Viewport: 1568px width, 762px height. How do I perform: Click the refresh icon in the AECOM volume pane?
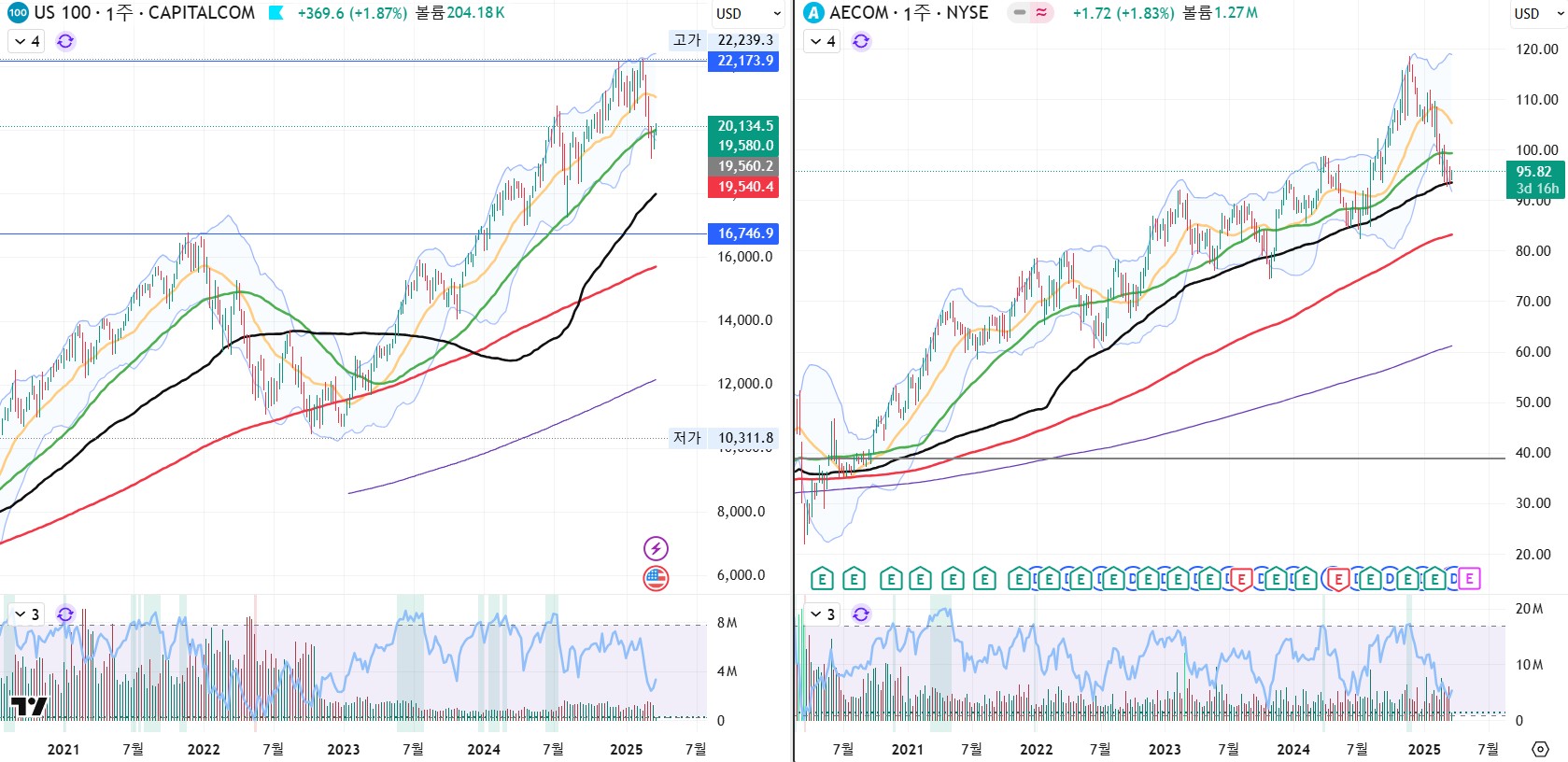861,614
